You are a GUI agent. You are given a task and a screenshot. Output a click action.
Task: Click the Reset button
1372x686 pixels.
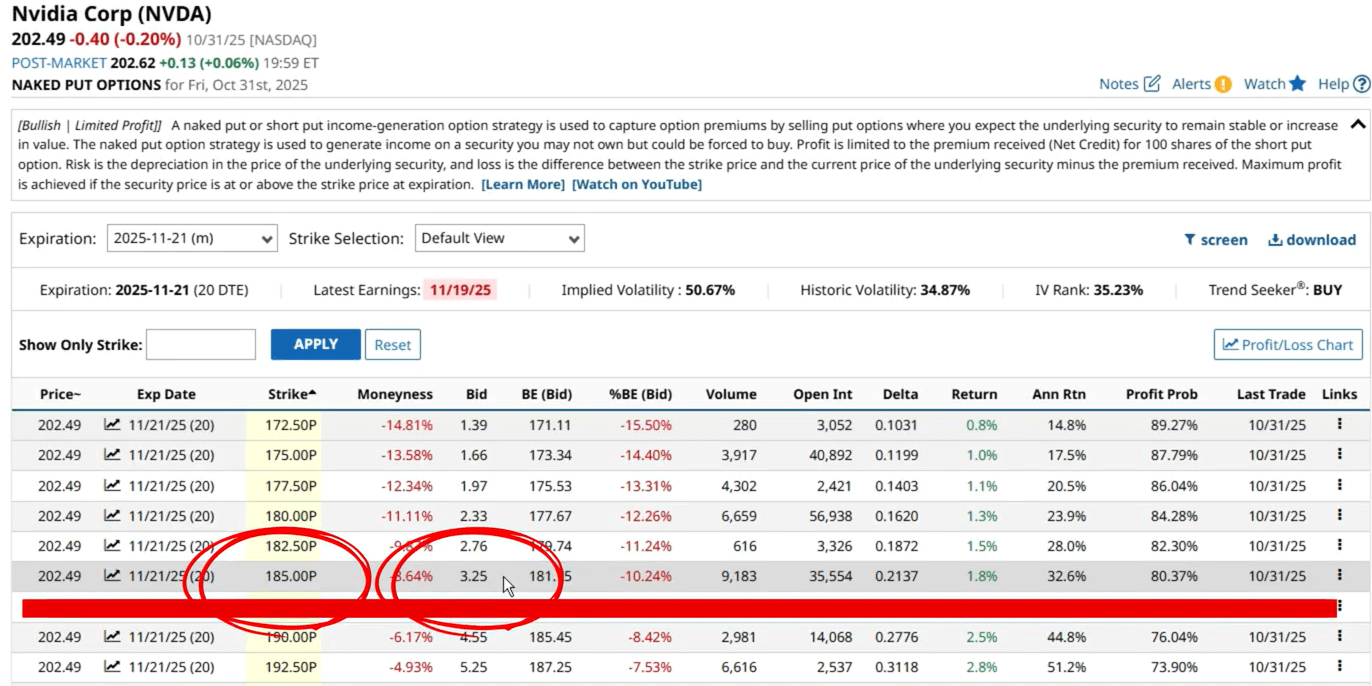392,345
